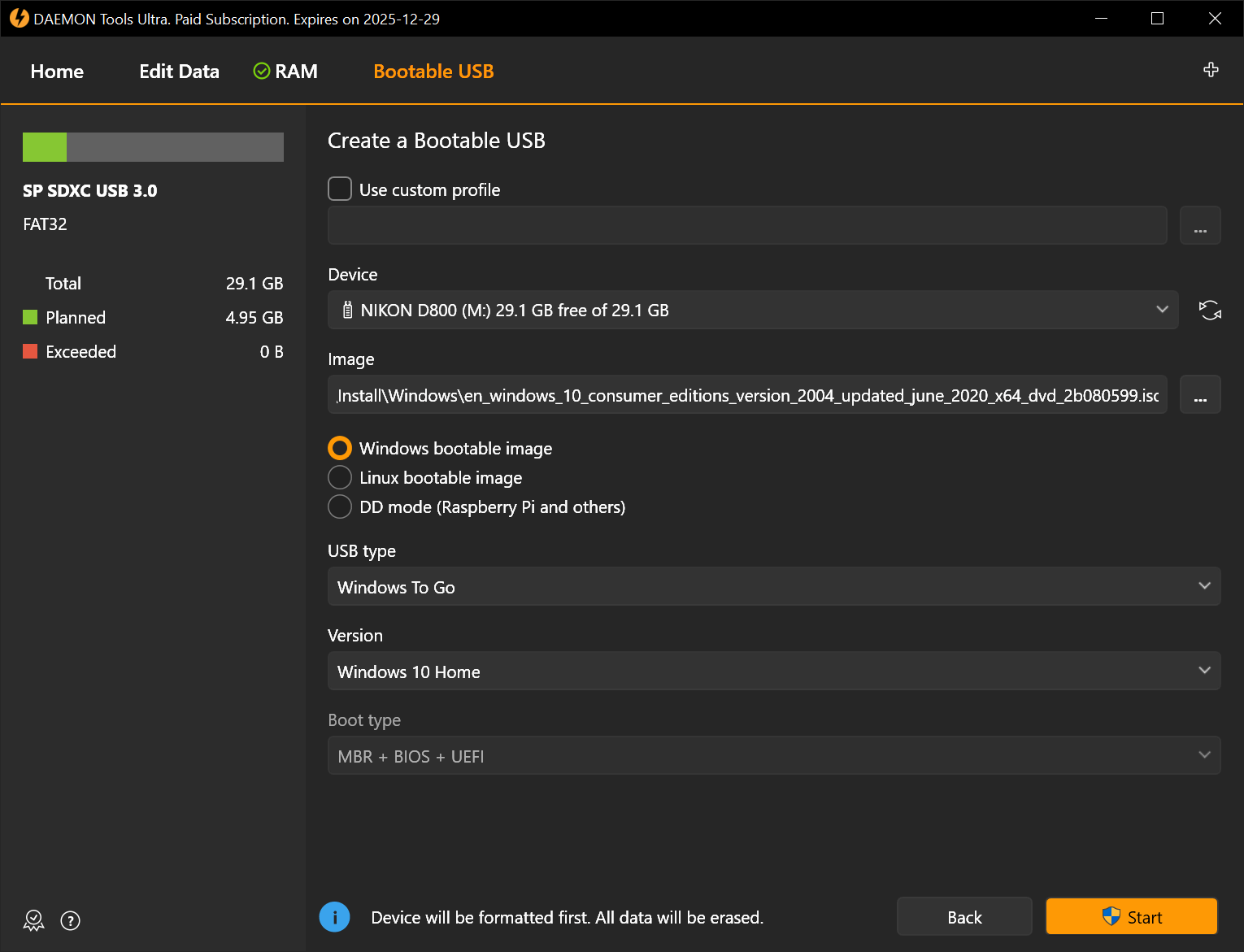Click the drive usage progress bar
1244x952 pixels.
coord(153,147)
